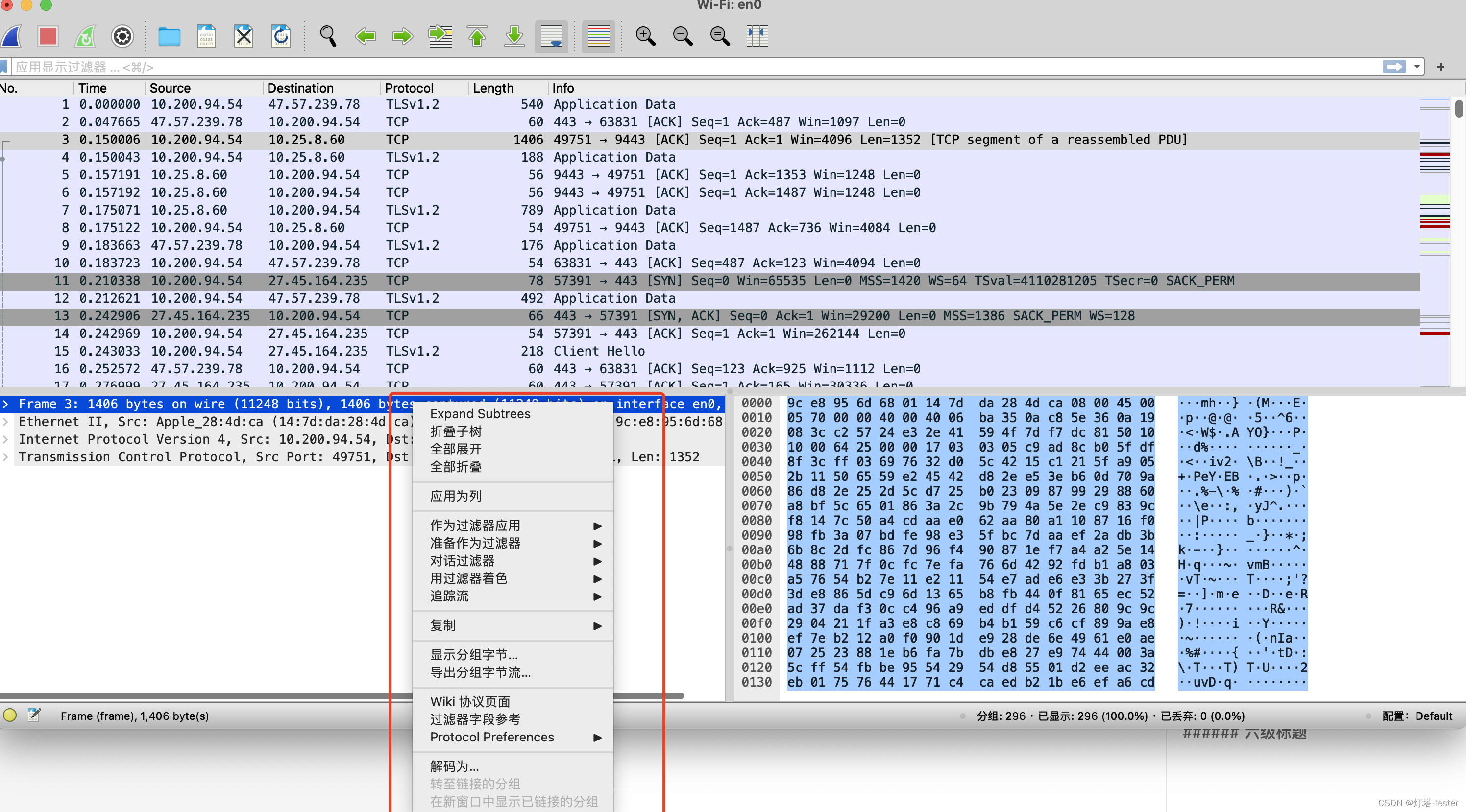This screenshot has width=1466, height=812.
Task: Jump to first packet with up arrow icon
Action: (x=477, y=36)
